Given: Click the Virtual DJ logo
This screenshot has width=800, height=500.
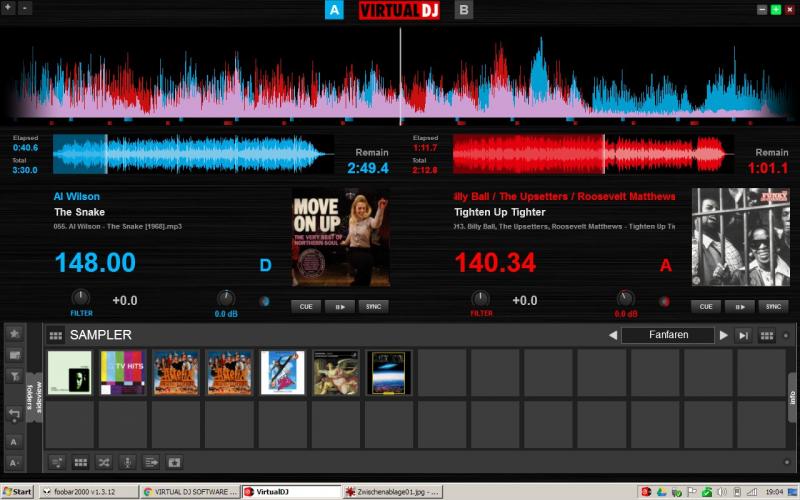Looking at the screenshot, I should [x=399, y=10].
